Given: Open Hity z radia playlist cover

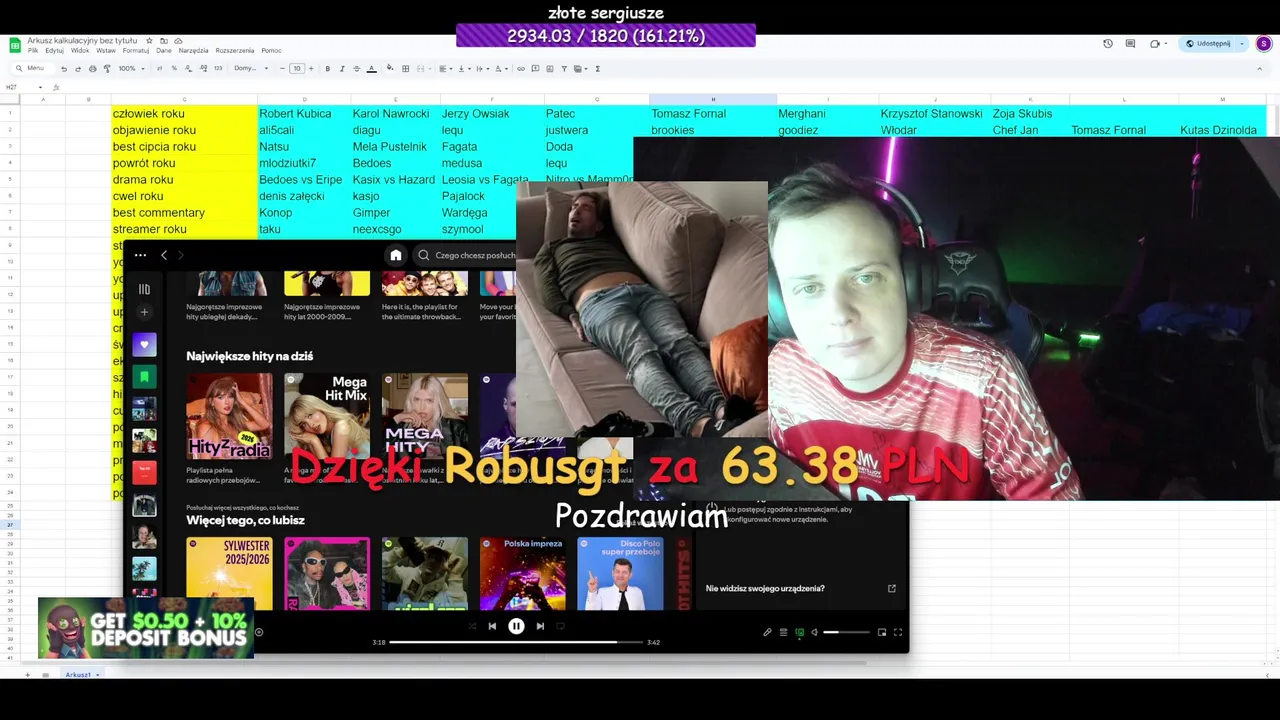Looking at the screenshot, I should point(229,417).
